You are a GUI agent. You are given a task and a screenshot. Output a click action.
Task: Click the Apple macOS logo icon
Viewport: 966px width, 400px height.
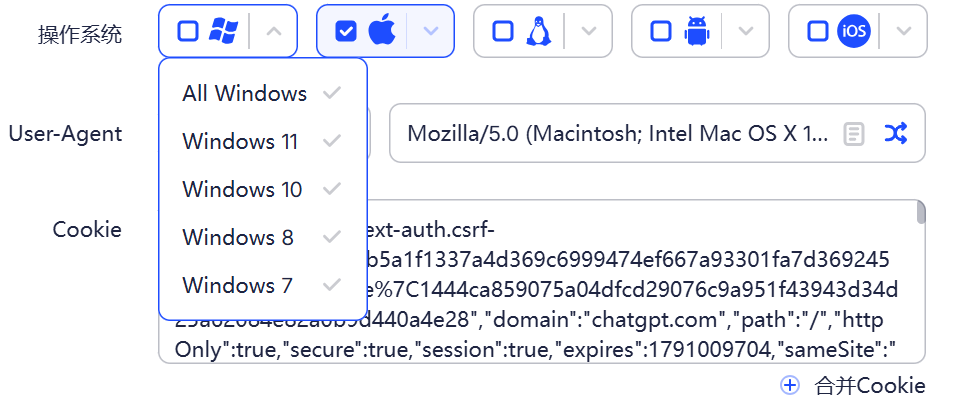tap(382, 31)
